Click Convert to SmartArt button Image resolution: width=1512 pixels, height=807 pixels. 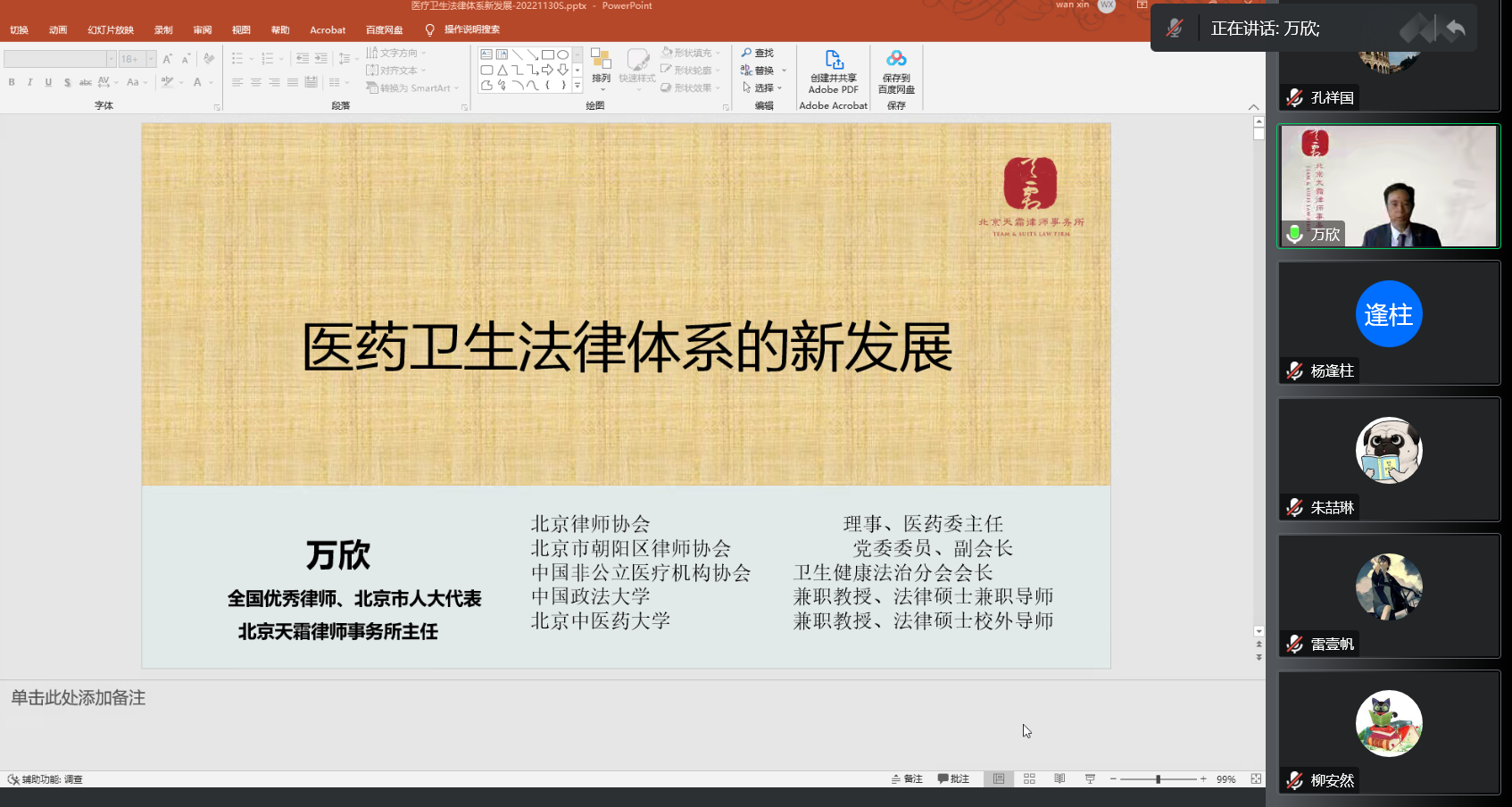coord(412,88)
